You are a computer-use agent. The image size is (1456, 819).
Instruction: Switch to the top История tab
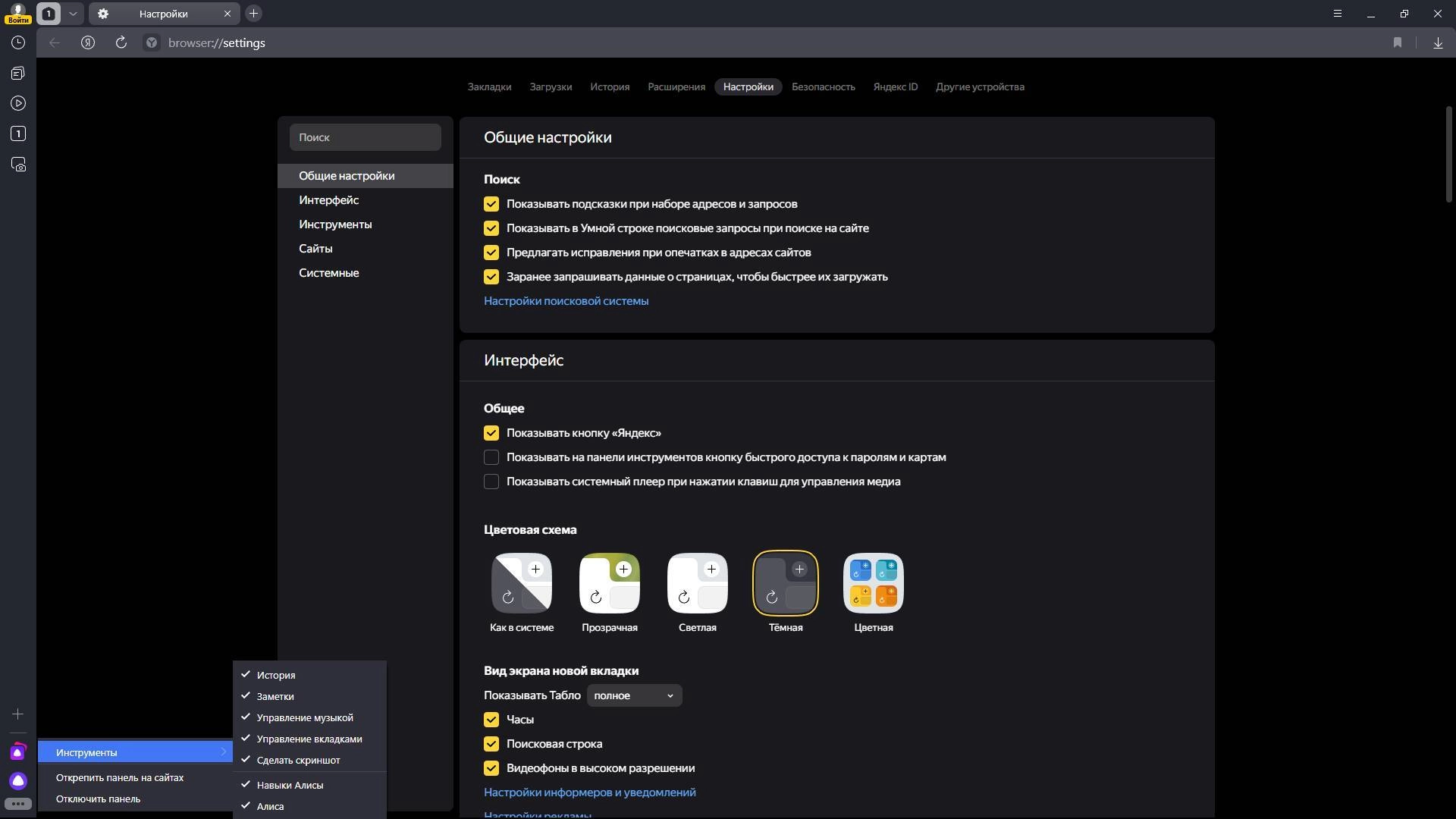pyautogui.click(x=610, y=86)
